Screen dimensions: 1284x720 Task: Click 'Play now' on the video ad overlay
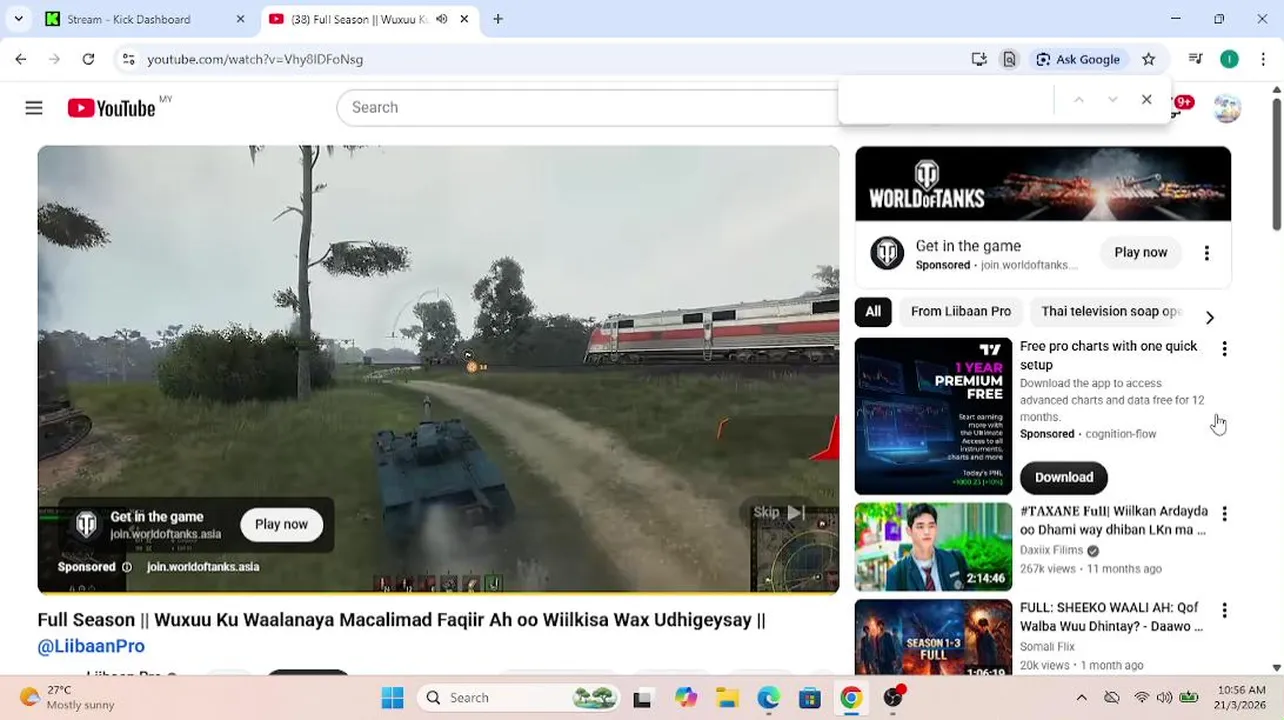[281, 524]
